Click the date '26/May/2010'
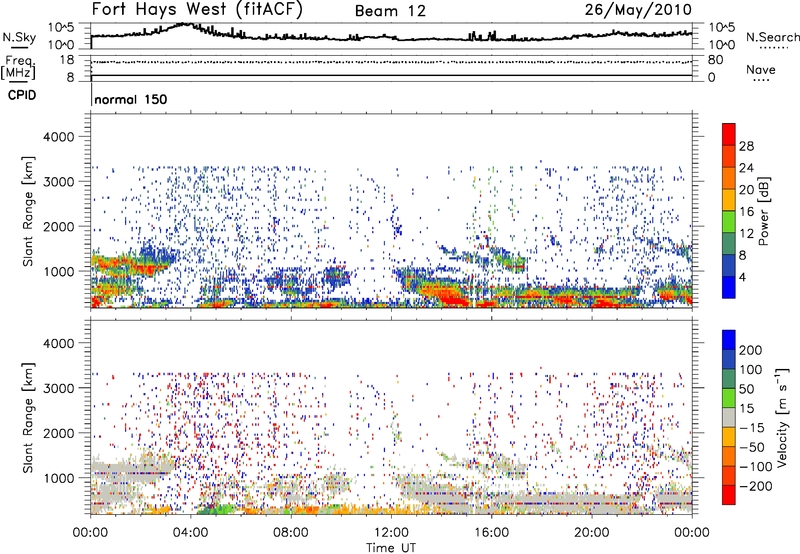800x554 pixels. coord(638,10)
